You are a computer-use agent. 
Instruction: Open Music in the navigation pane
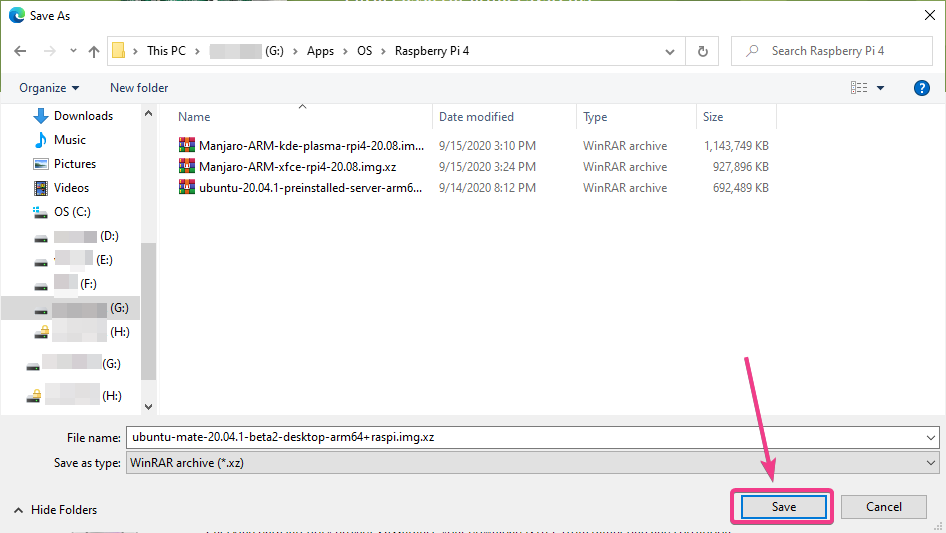70,139
